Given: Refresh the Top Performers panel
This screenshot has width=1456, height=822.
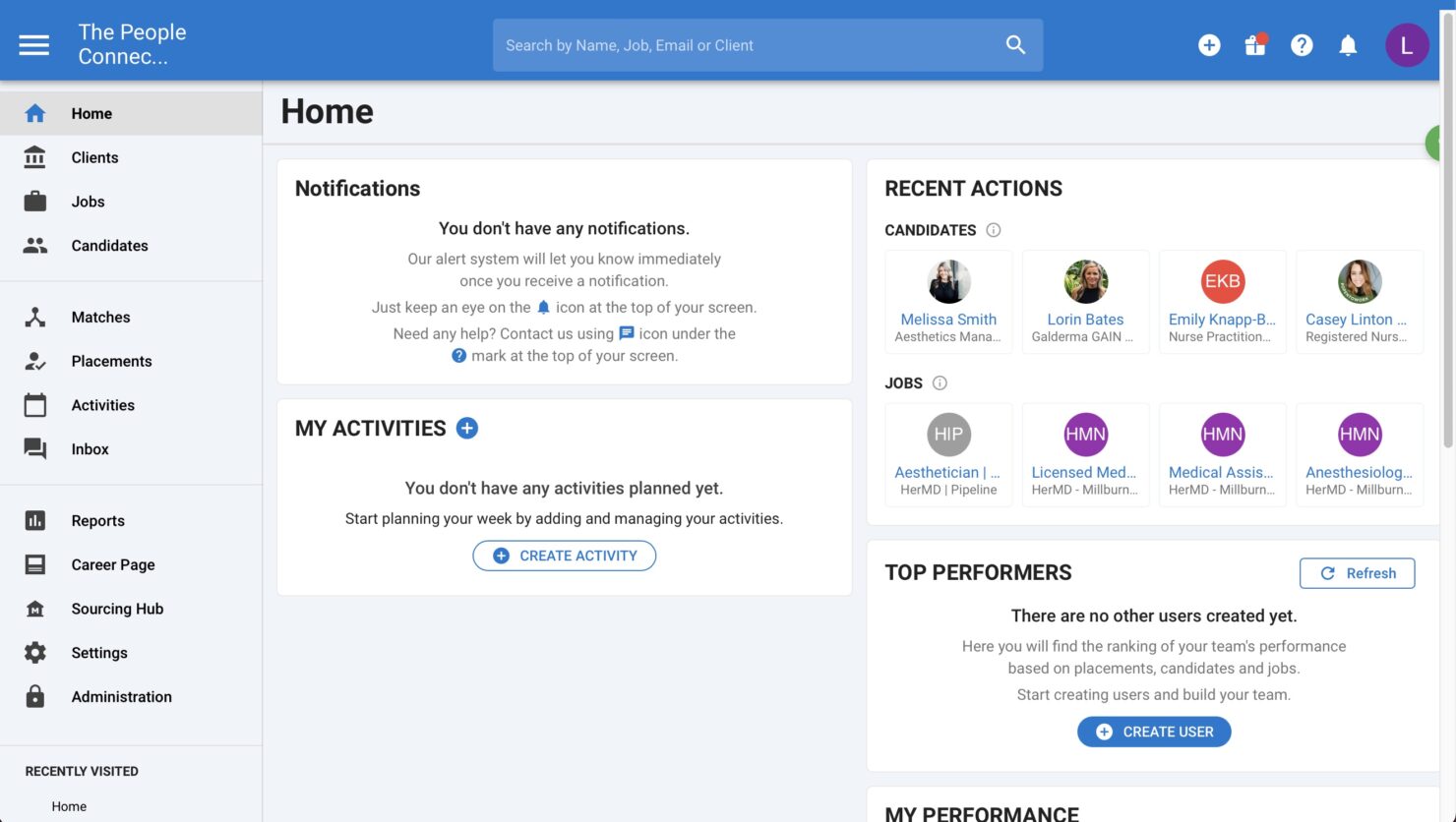Looking at the screenshot, I should (x=1357, y=573).
